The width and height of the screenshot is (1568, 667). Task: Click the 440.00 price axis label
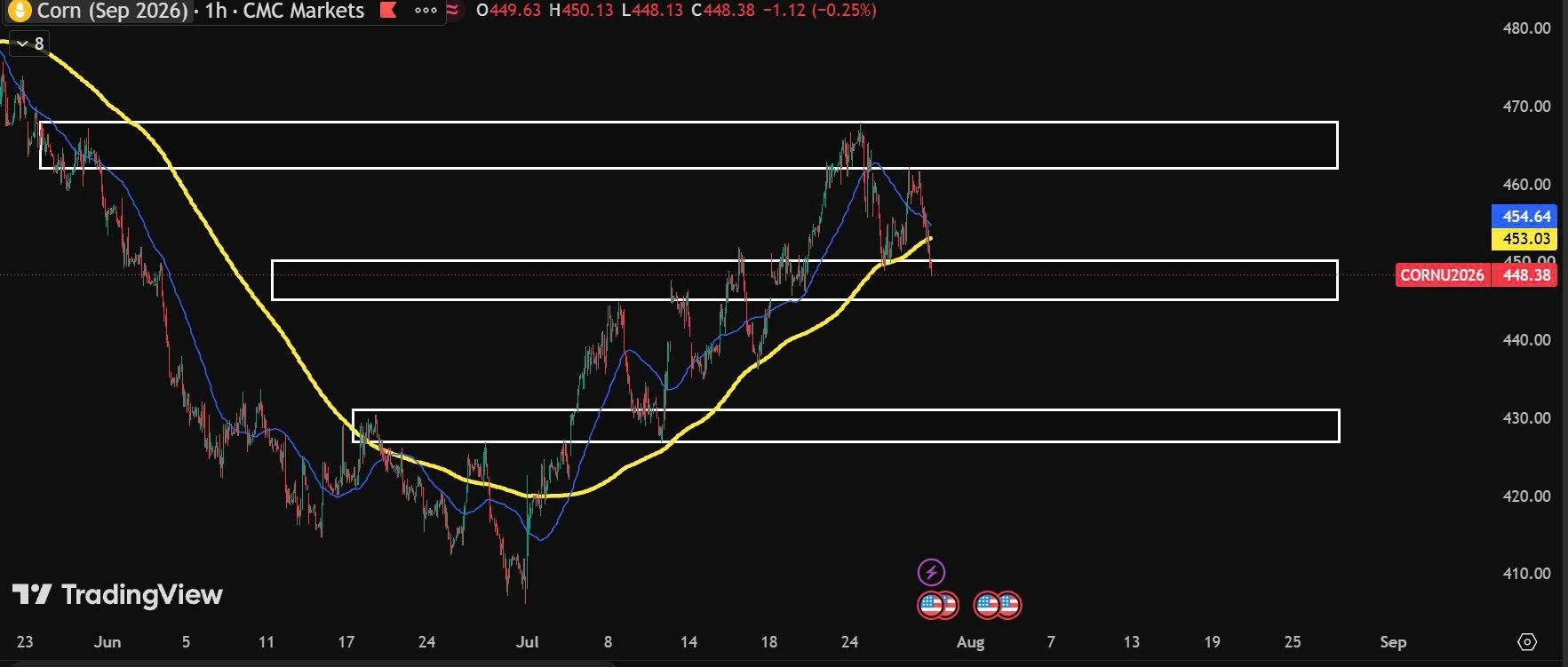(1526, 340)
